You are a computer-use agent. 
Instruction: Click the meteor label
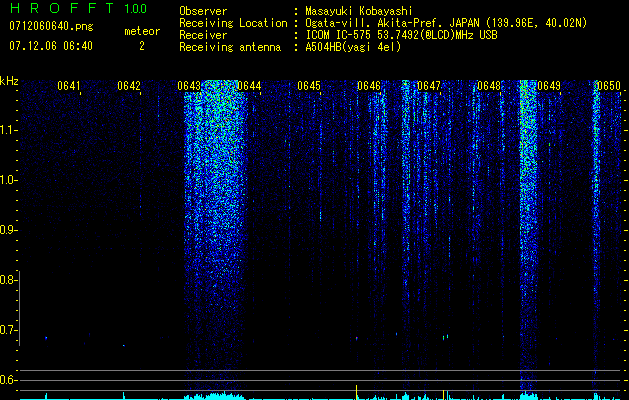tap(142, 31)
